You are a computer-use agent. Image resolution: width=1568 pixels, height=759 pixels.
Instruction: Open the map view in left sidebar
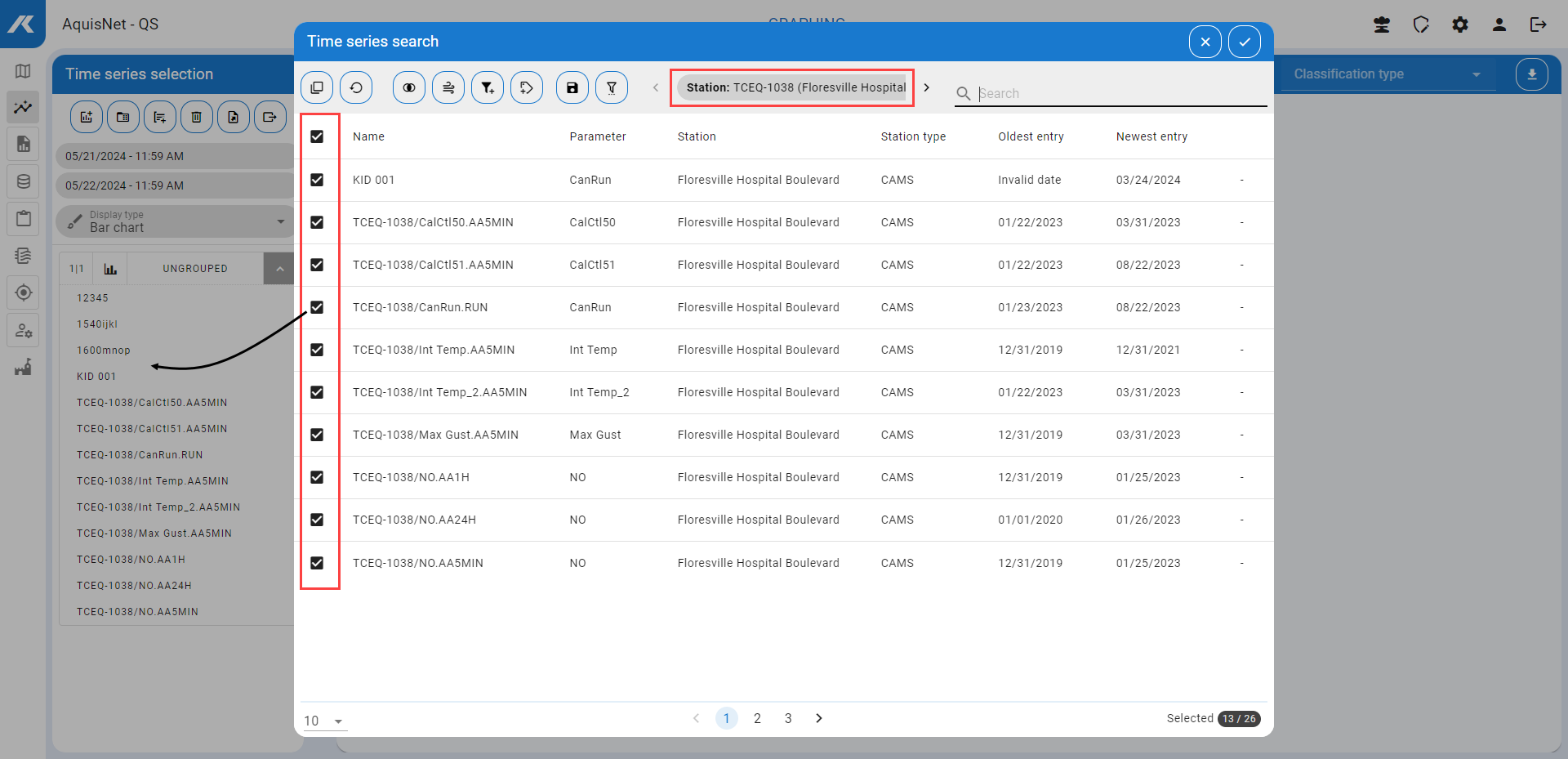23,71
